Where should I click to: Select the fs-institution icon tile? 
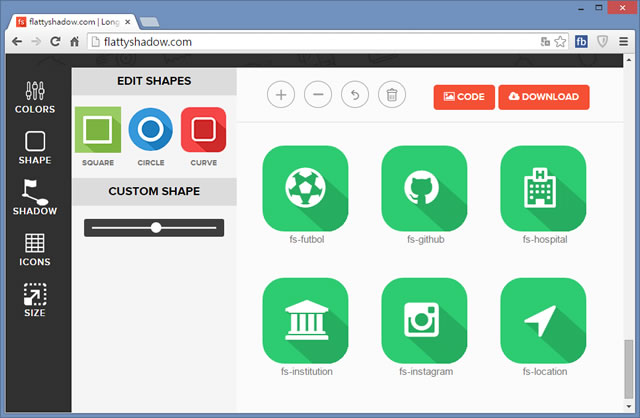[305, 321]
